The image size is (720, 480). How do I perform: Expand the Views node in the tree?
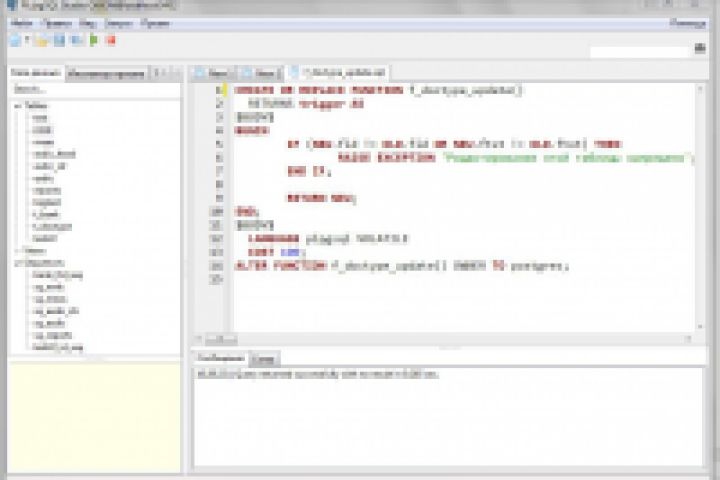[17, 251]
